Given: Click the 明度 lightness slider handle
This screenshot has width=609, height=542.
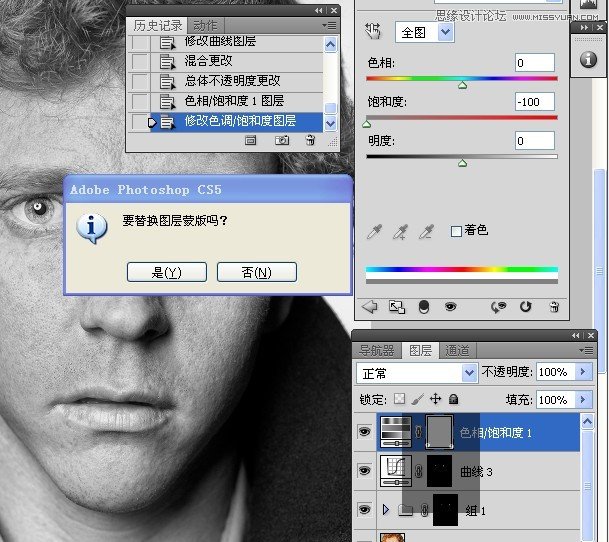Looking at the screenshot, I should tap(462, 163).
